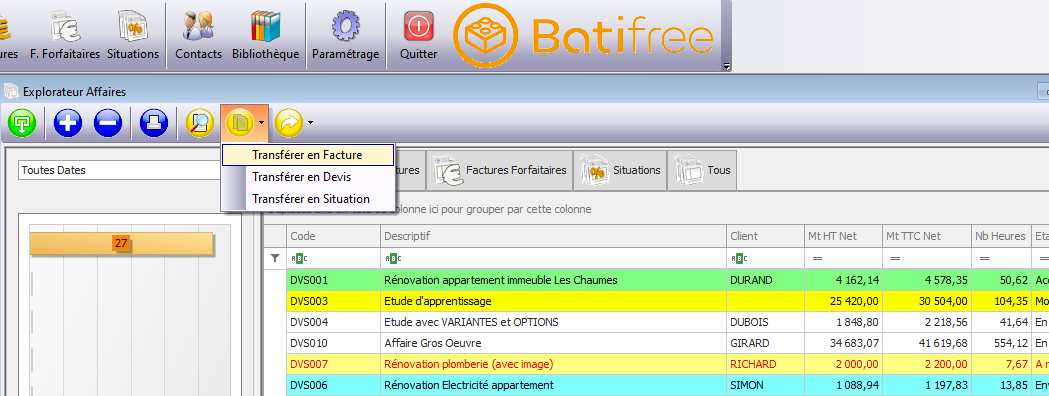Click client cell RICHARD

click(x=764, y=365)
